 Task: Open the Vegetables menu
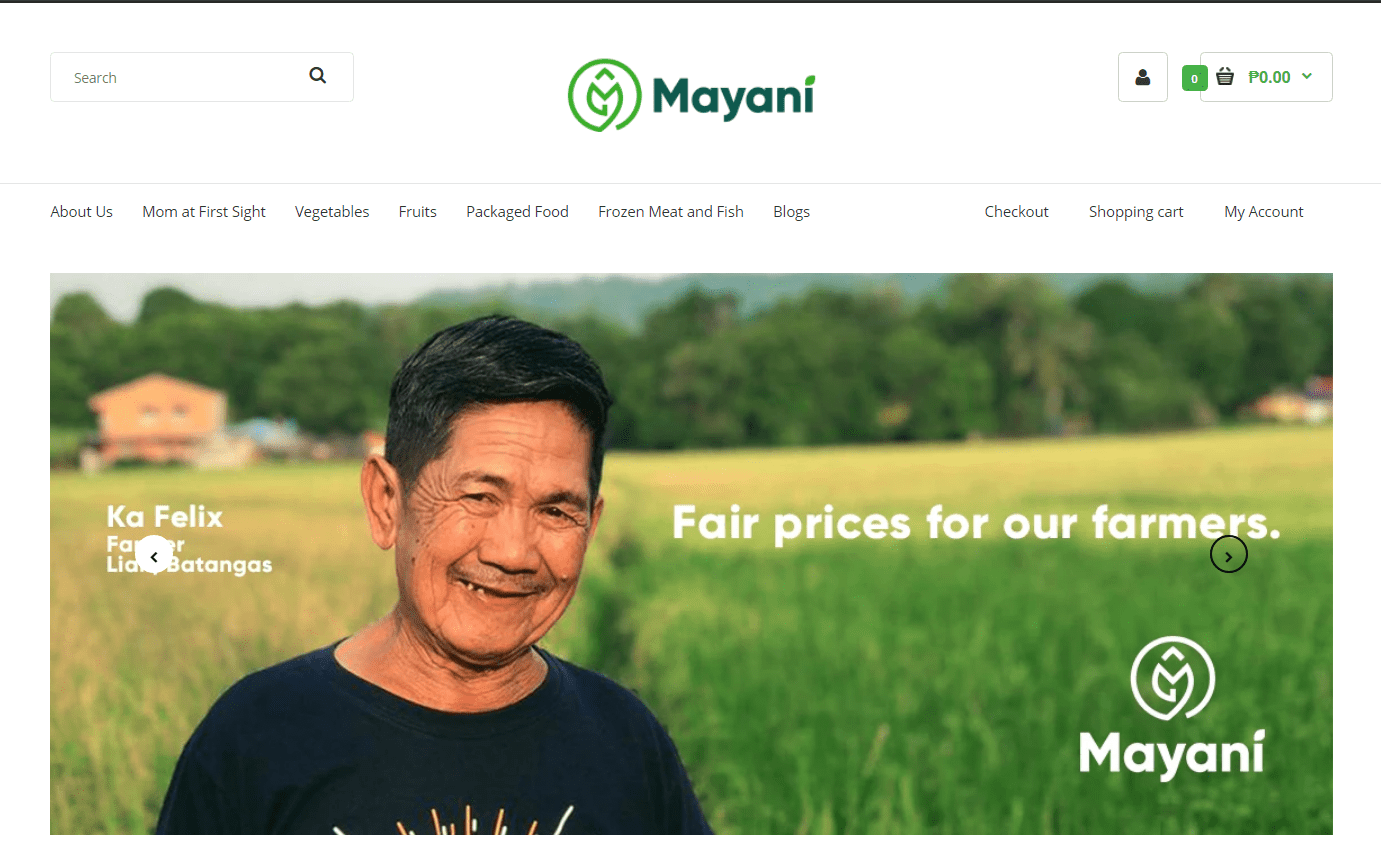click(332, 212)
